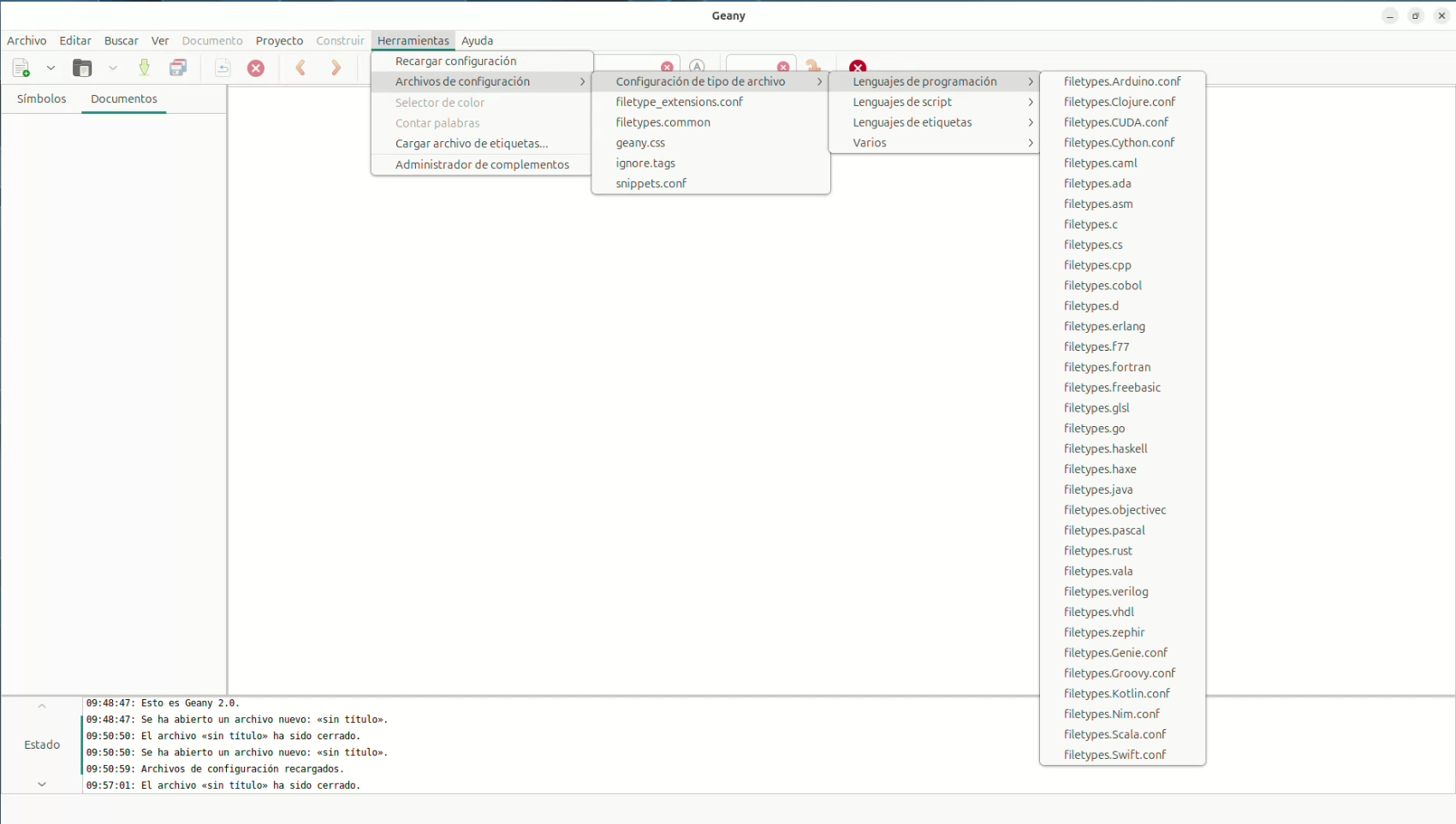Screen dimensions: 1456x824
Task: Open ignore.tags config file
Action: point(710,163)
